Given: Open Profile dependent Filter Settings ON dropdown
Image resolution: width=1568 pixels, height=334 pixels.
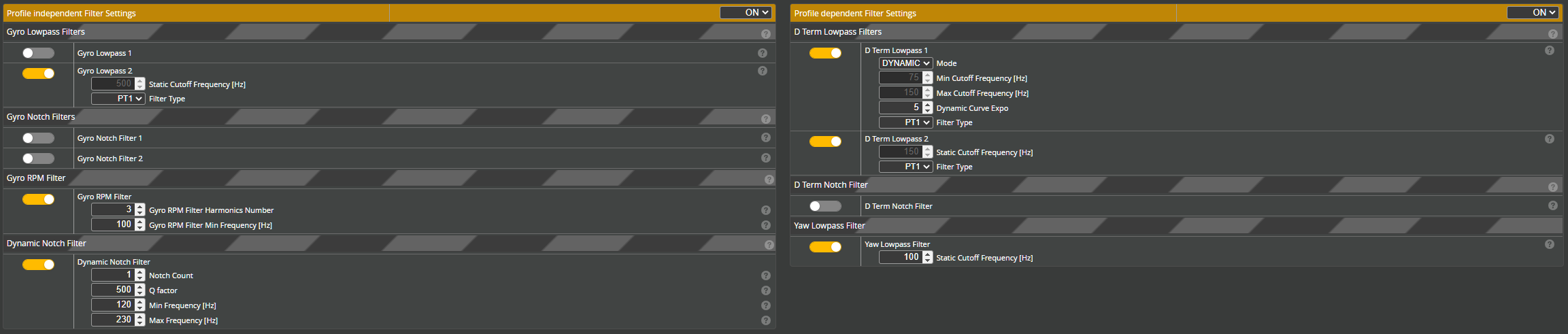Looking at the screenshot, I should 1533,12.
